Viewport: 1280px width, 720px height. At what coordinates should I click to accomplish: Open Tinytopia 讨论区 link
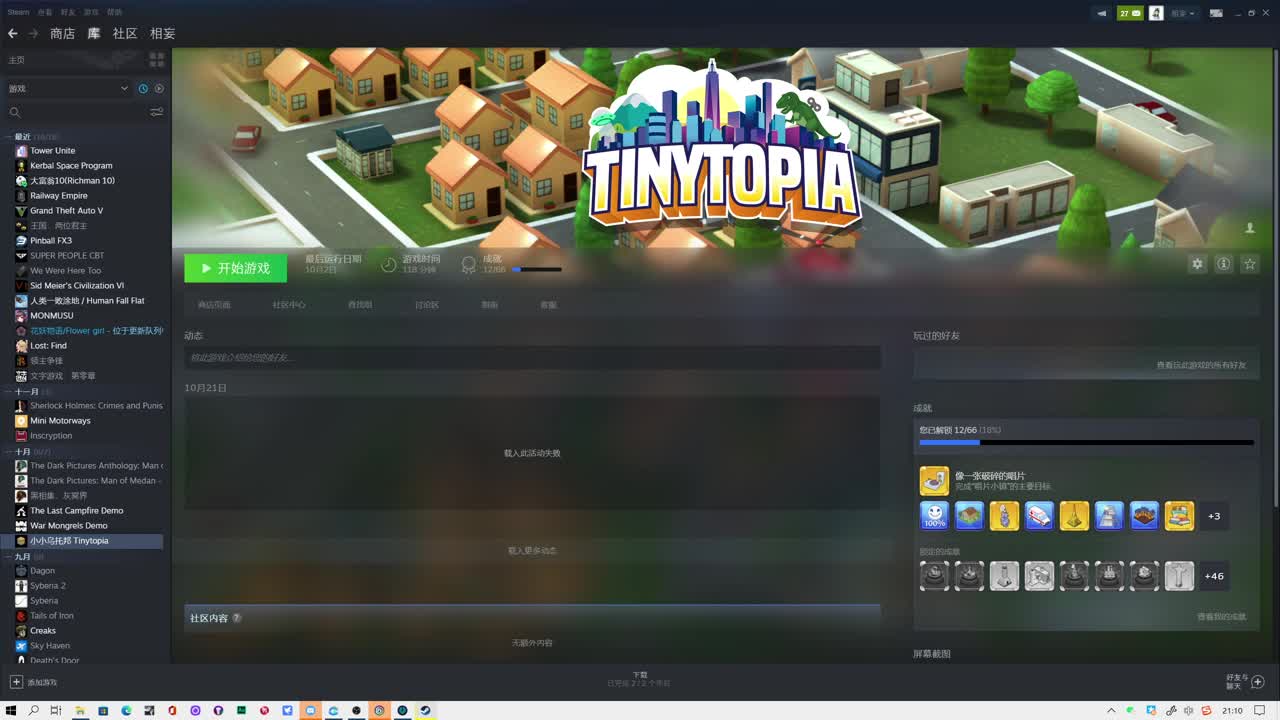pyautogui.click(x=427, y=304)
